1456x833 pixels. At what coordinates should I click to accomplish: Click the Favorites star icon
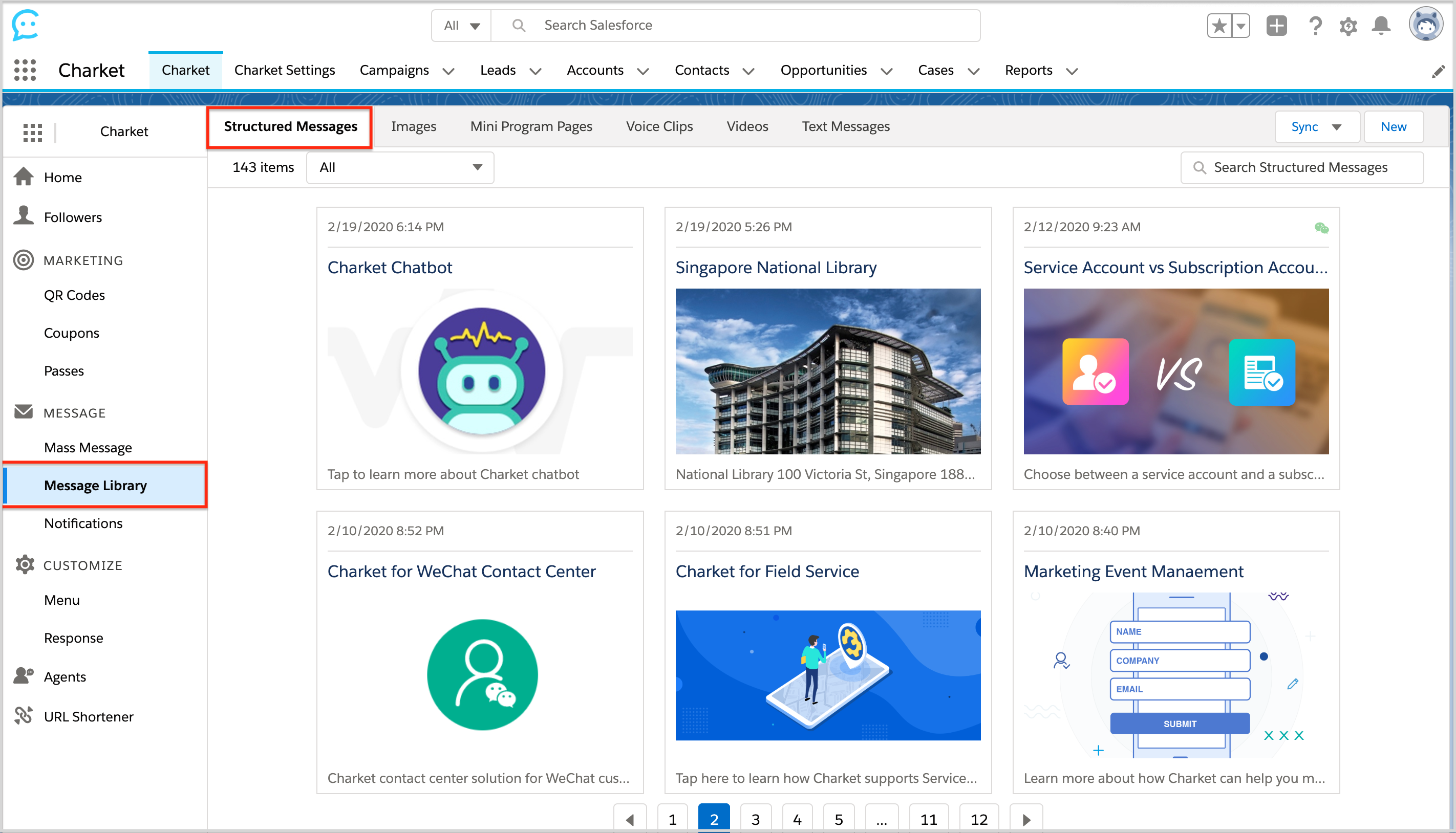click(1219, 25)
